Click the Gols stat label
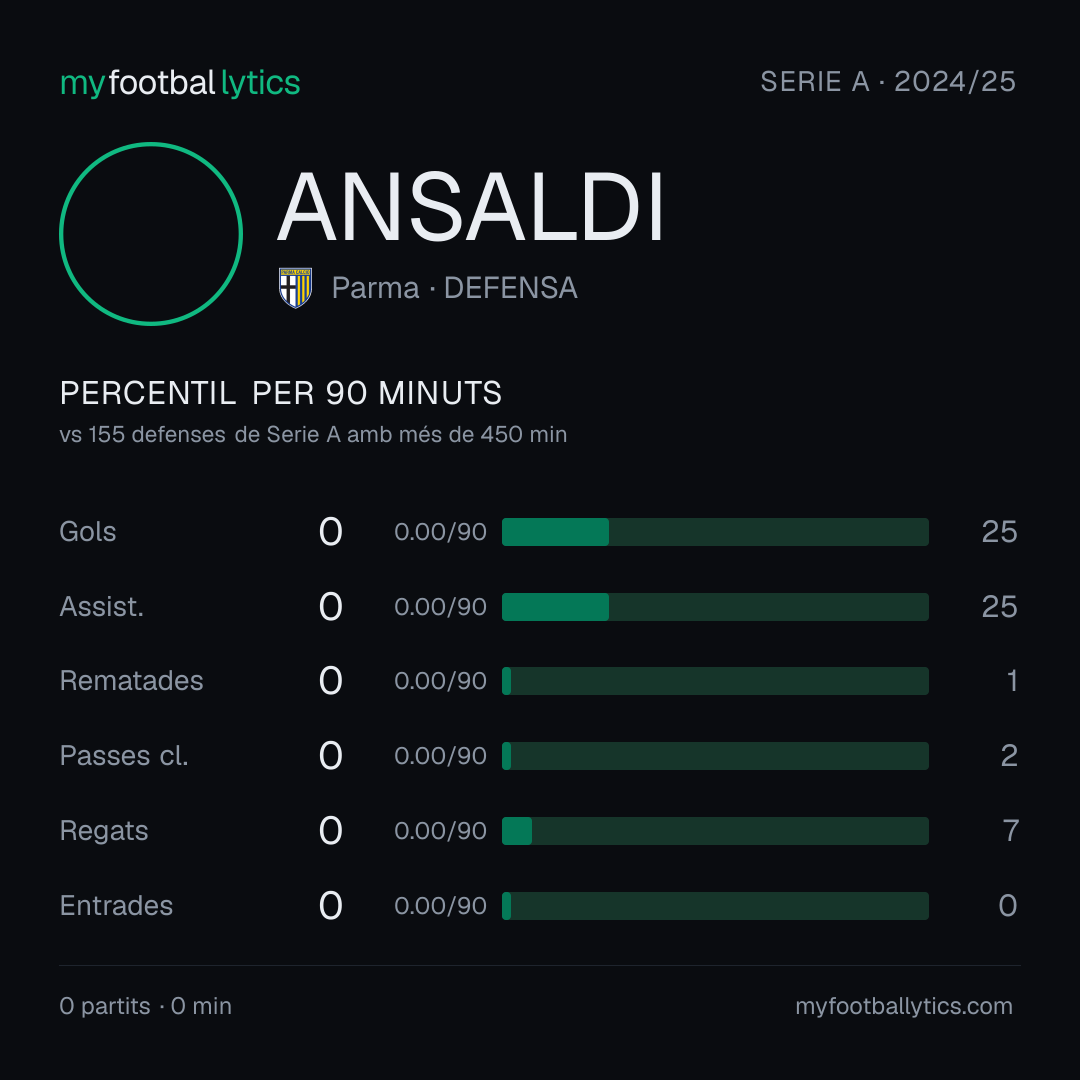The height and width of the screenshot is (1080, 1080). (x=87, y=532)
